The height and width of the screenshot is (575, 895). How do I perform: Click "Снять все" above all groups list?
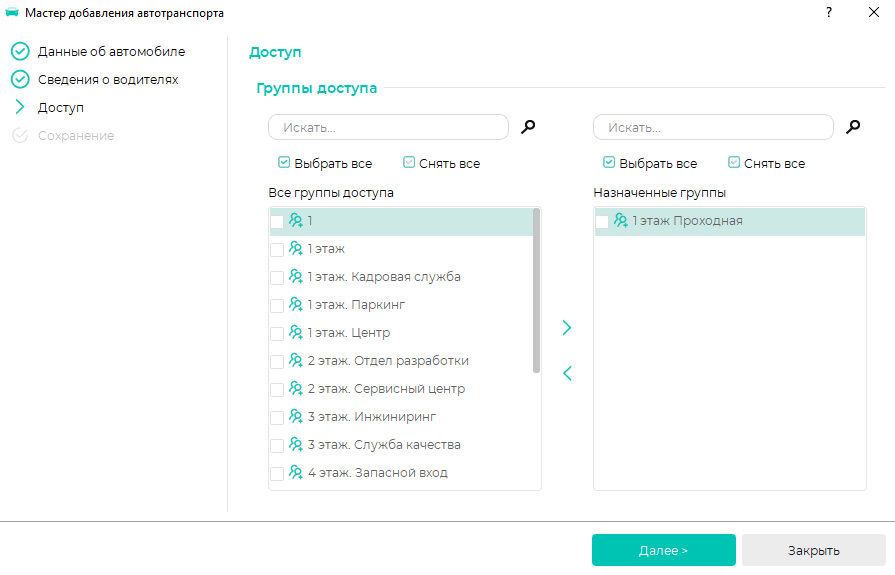pos(441,163)
